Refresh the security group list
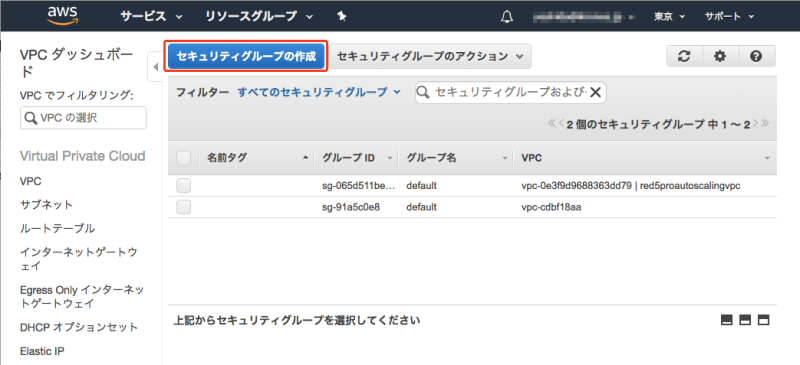This screenshot has height=365, width=800. coord(684,56)
